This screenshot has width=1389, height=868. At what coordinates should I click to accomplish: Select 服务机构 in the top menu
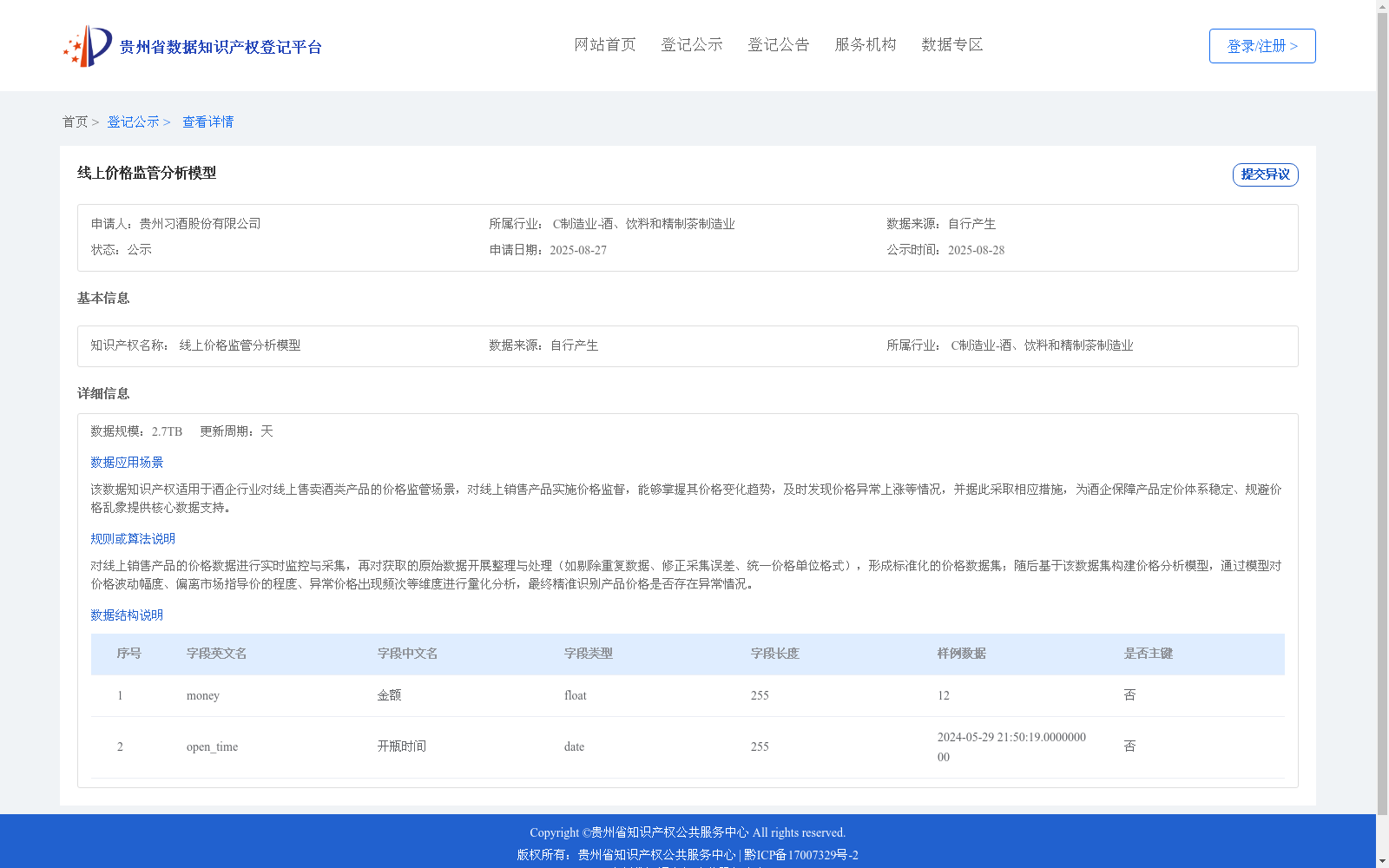click(866, 44)
